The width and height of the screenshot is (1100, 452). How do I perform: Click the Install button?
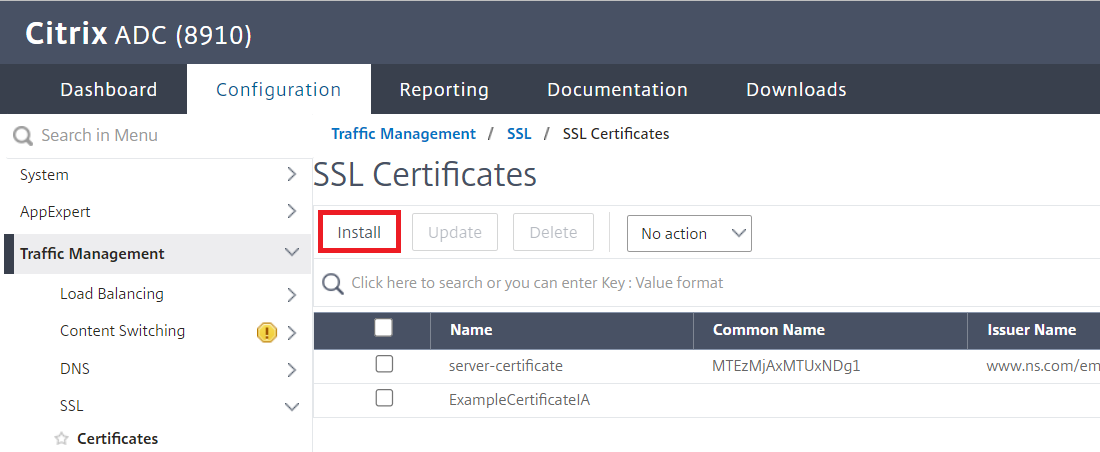tap(359, 232)
